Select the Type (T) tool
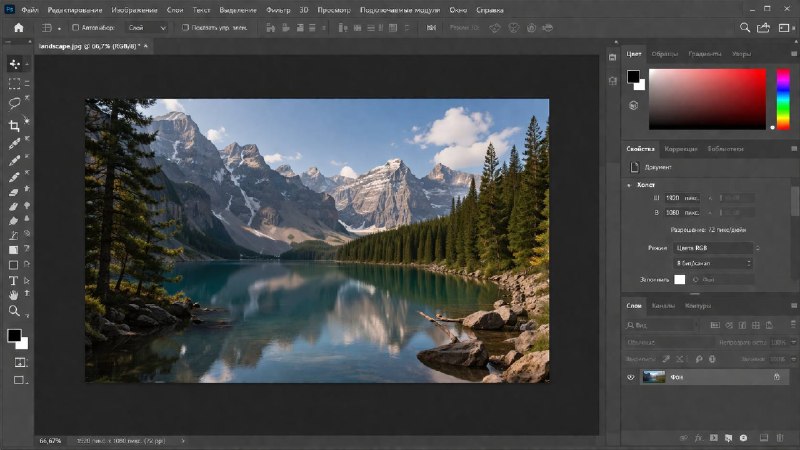 click(14, 281)
